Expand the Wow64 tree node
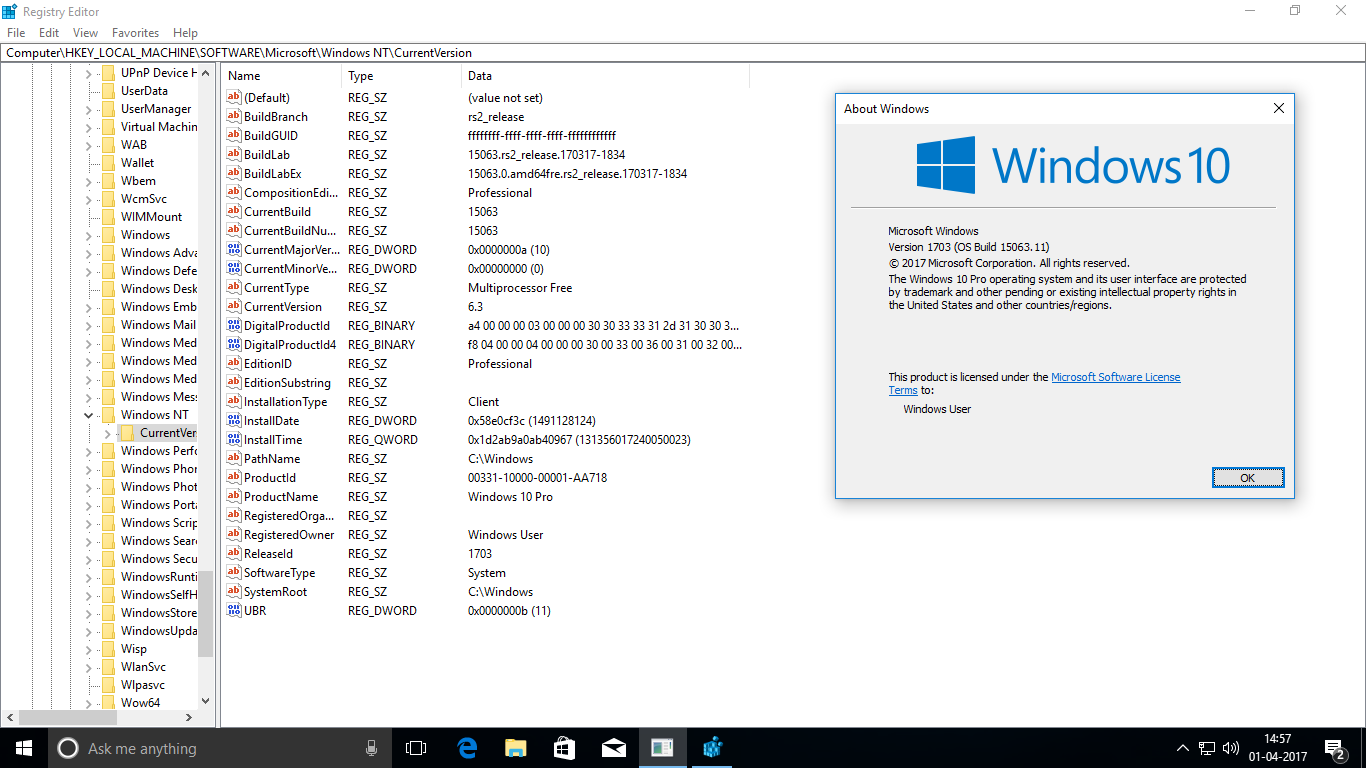Image resolution: width=1366 pixels, height=768 pixels. click(x=88, y=703)
